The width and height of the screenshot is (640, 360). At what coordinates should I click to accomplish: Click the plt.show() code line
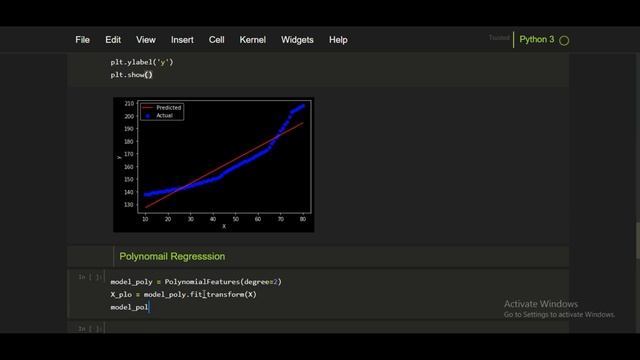pos(131,75)
